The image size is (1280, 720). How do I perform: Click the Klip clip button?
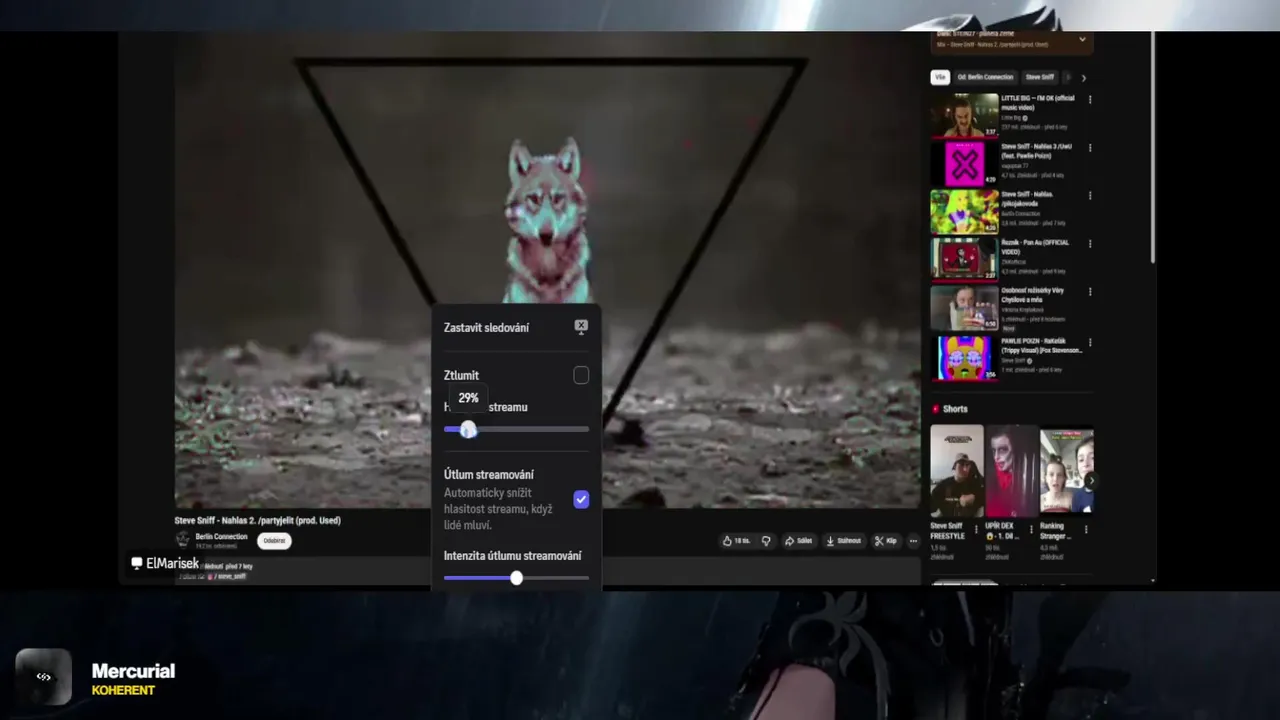pos(885,541)
